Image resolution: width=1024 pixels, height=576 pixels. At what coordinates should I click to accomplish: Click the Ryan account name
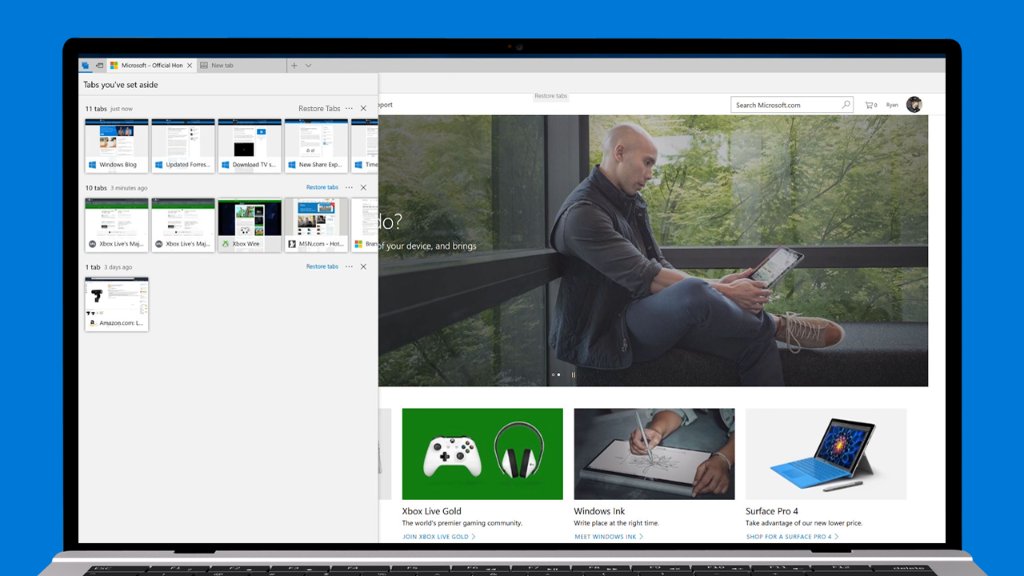892,104
